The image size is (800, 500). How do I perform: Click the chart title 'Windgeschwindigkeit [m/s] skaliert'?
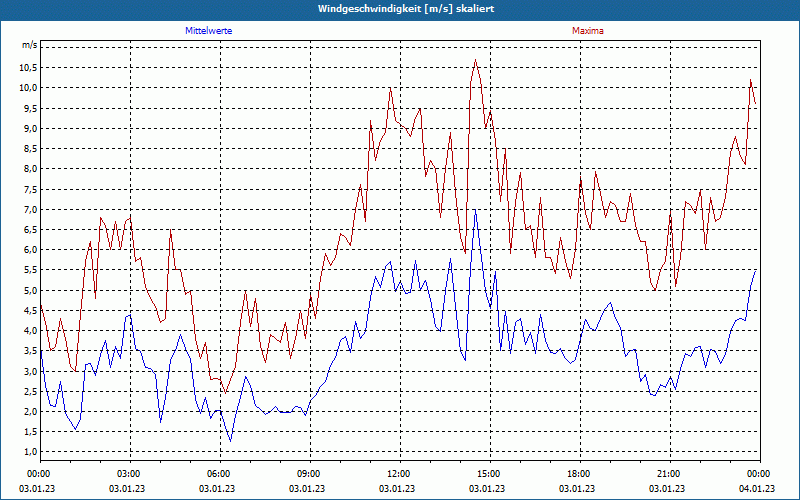[406, 9]
